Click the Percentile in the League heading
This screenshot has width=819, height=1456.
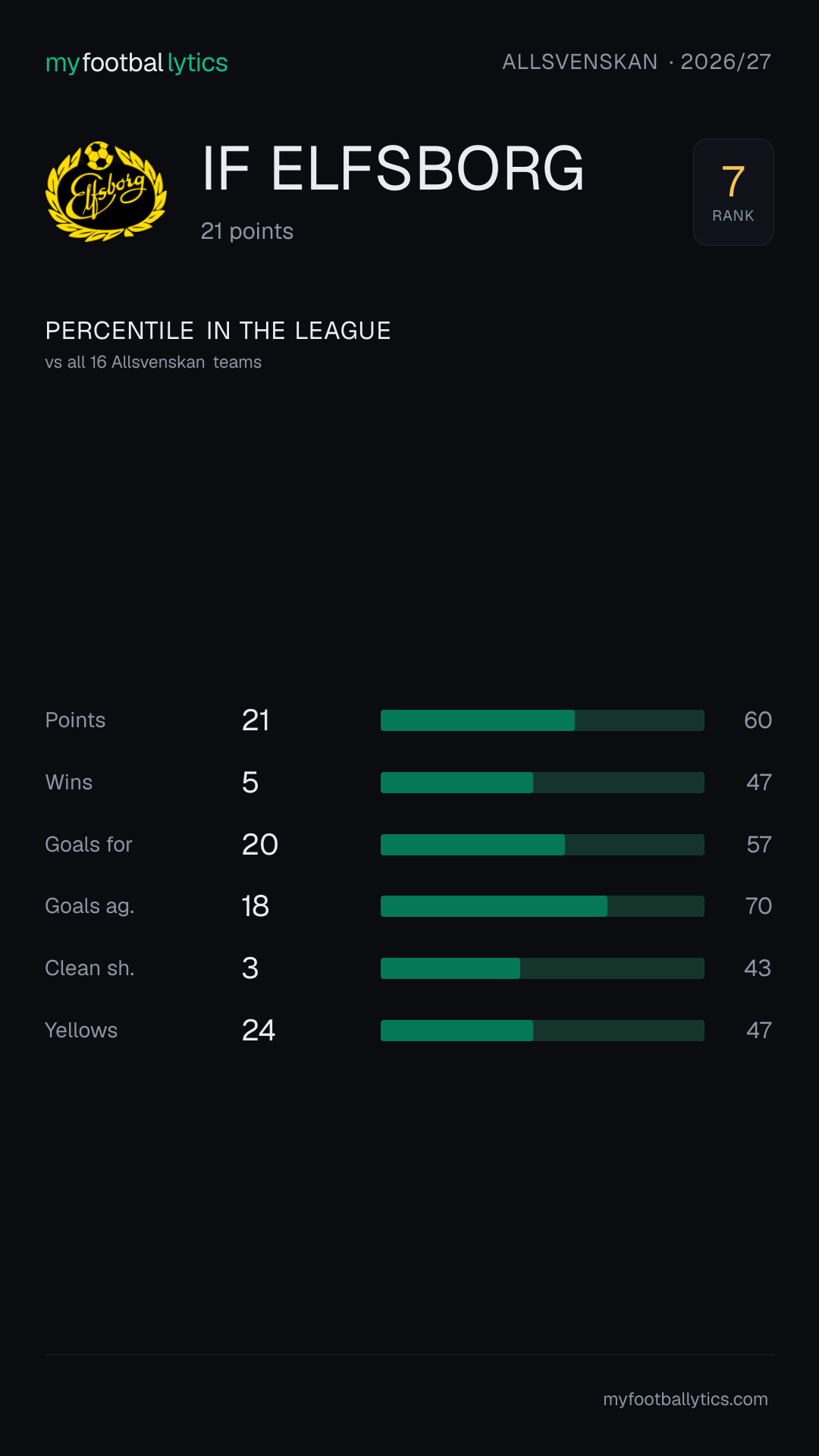218,331
